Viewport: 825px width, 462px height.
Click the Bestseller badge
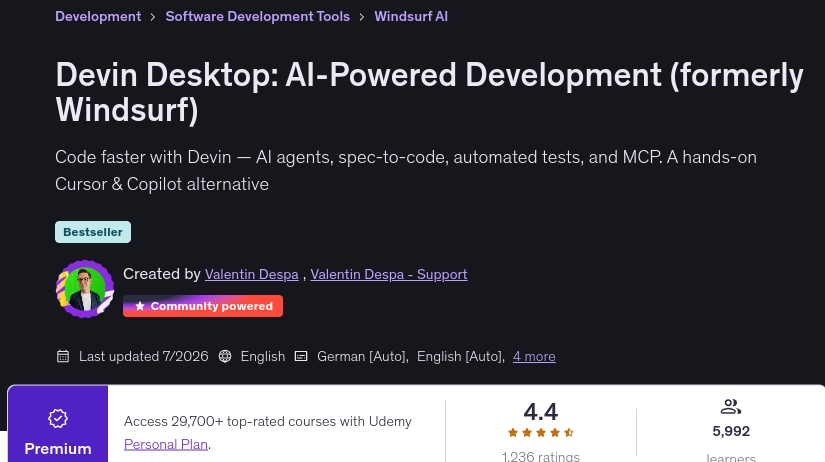pos(93,232)
